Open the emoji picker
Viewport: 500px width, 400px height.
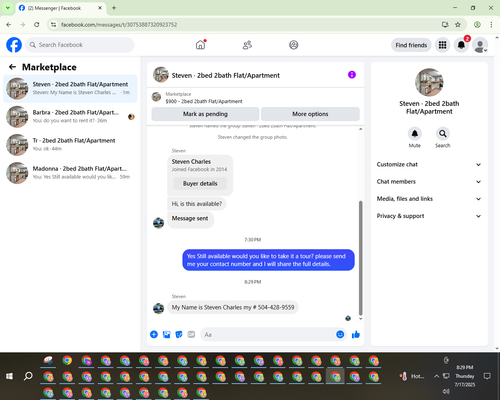340,334
